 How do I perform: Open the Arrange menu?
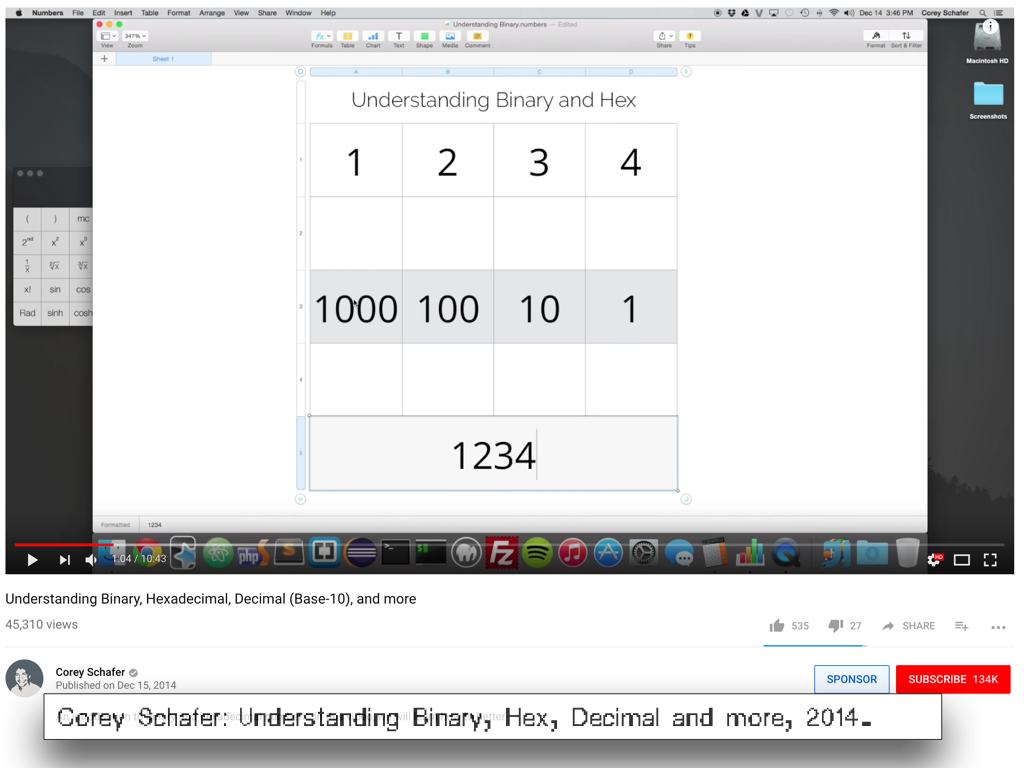point(212,12)
